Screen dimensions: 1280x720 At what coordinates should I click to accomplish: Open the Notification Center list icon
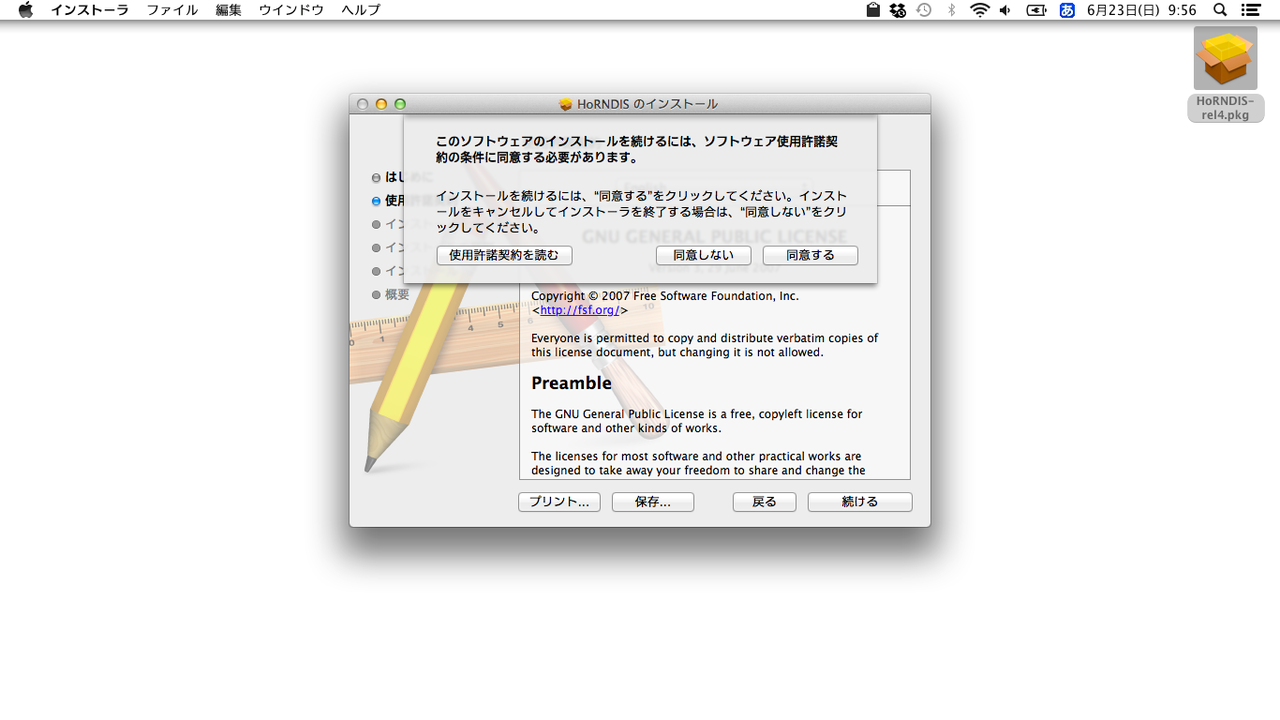1249,10
